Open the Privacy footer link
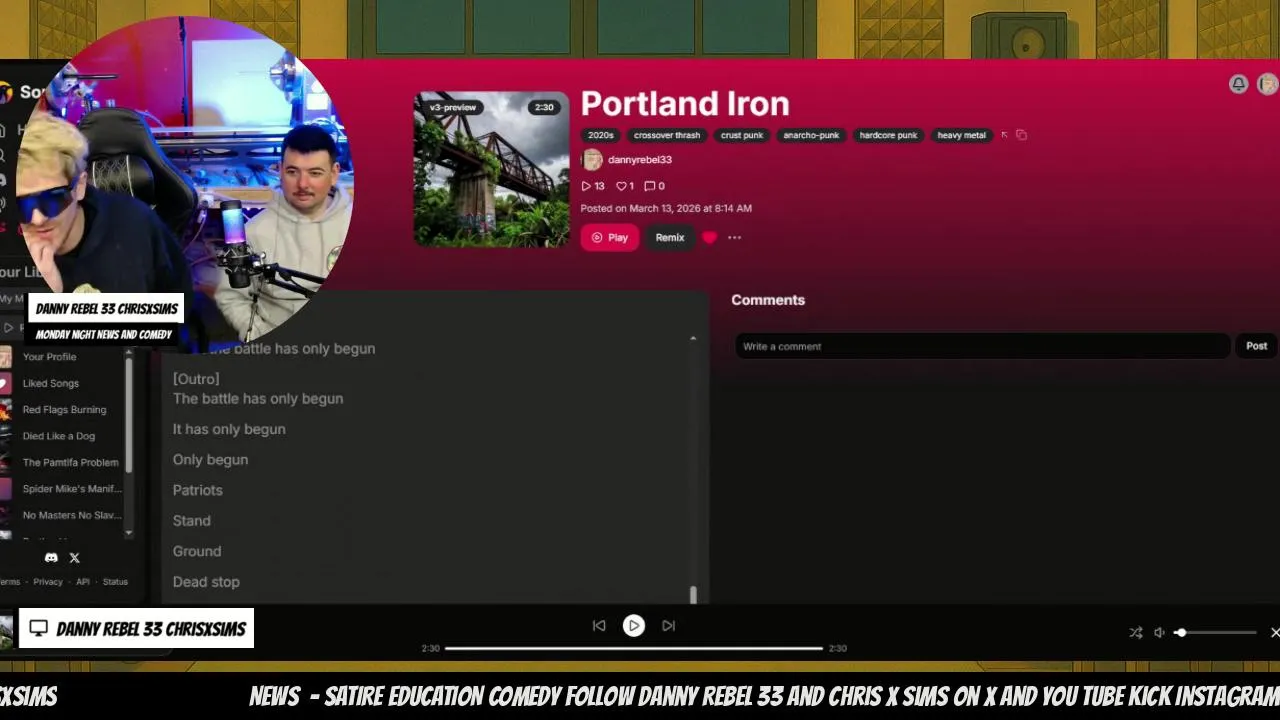This screenshot has height=720, width=1280. [x=48, y=582]
